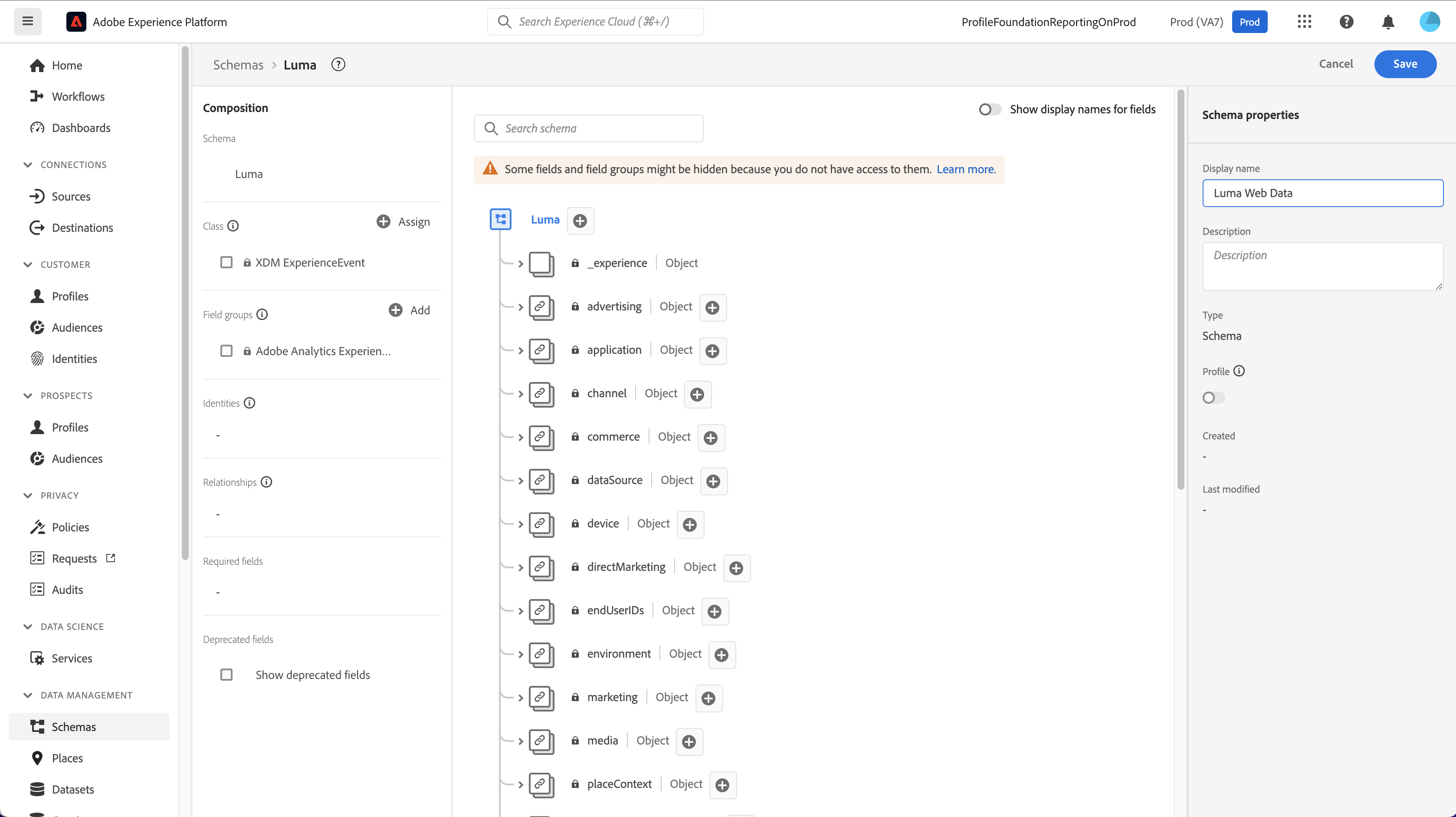The width and height of the screenshot is (1456, 817).
Task: Collapse the DATA MANAGEMENT nav section
Action: (28, 695)
